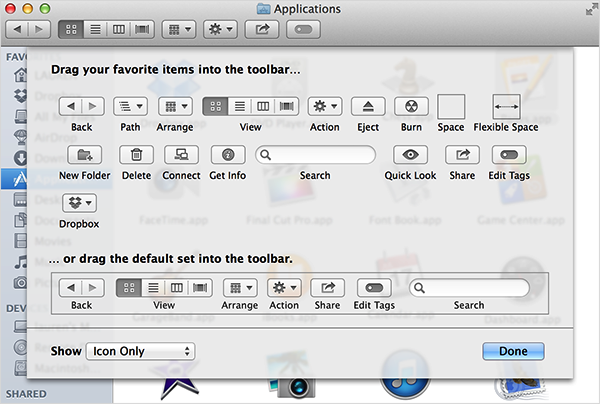Click Cover Flow in palette View item
The height and width of the screenshot is (404, 600).
287,106
